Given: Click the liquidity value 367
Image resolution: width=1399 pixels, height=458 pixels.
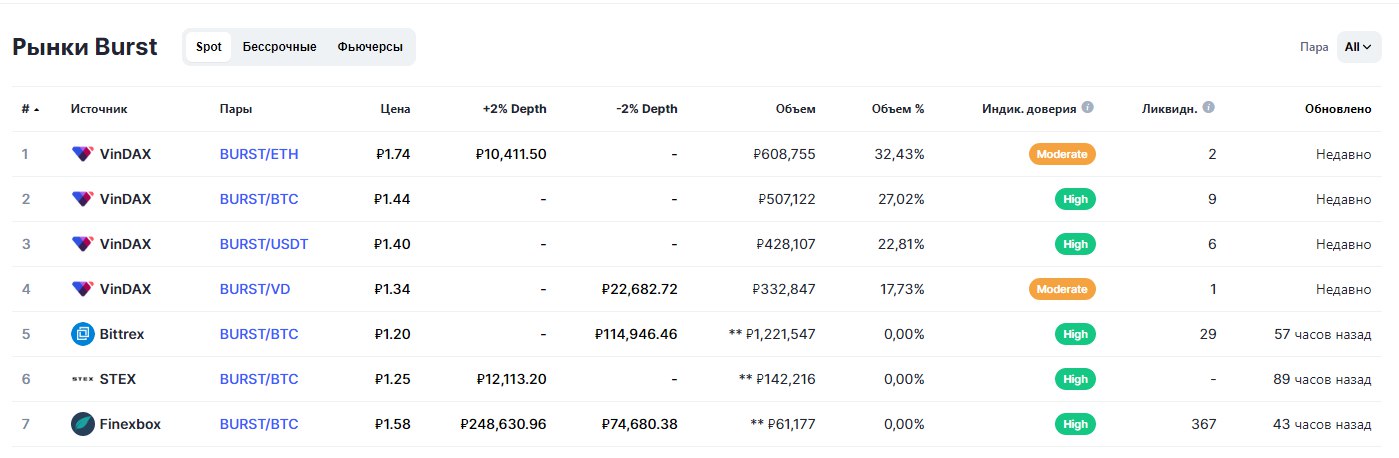Looking at the screenshot, I should pyautogui.click(x=1204, y=424).
